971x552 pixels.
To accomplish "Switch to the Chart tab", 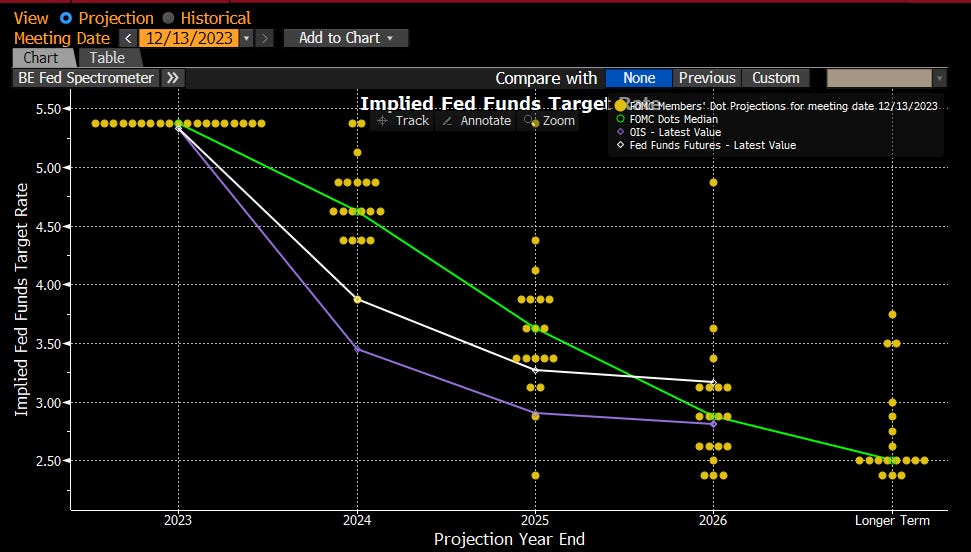I will coord(41,58).
